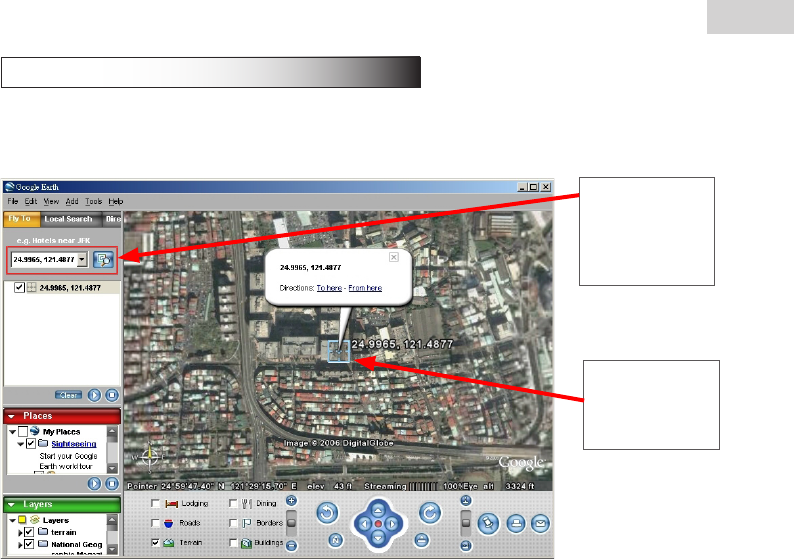The height and width of the screenshot is (559, 794).
Task: Expand the National Geographic layer node
Action: click(x=20, y=545)
